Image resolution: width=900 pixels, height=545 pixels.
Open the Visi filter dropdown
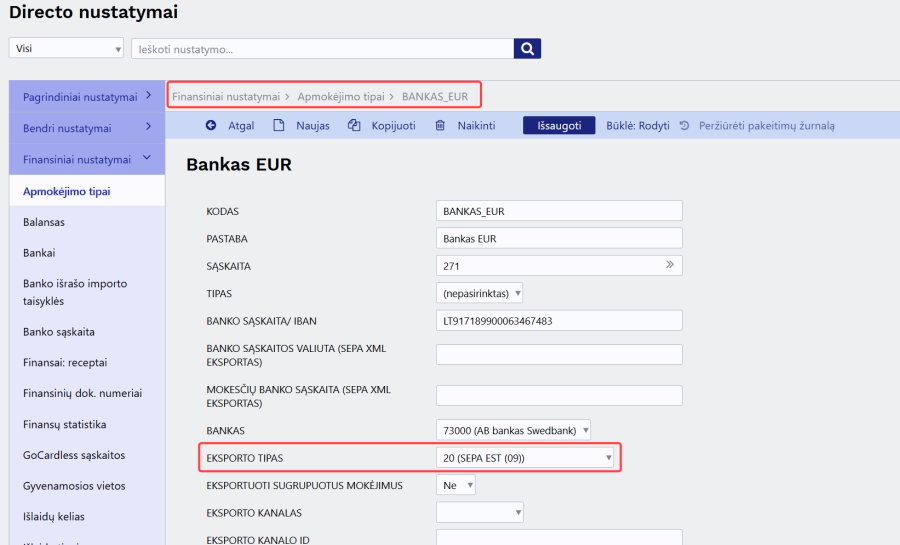pyautogui.click(x=66, y=48)
